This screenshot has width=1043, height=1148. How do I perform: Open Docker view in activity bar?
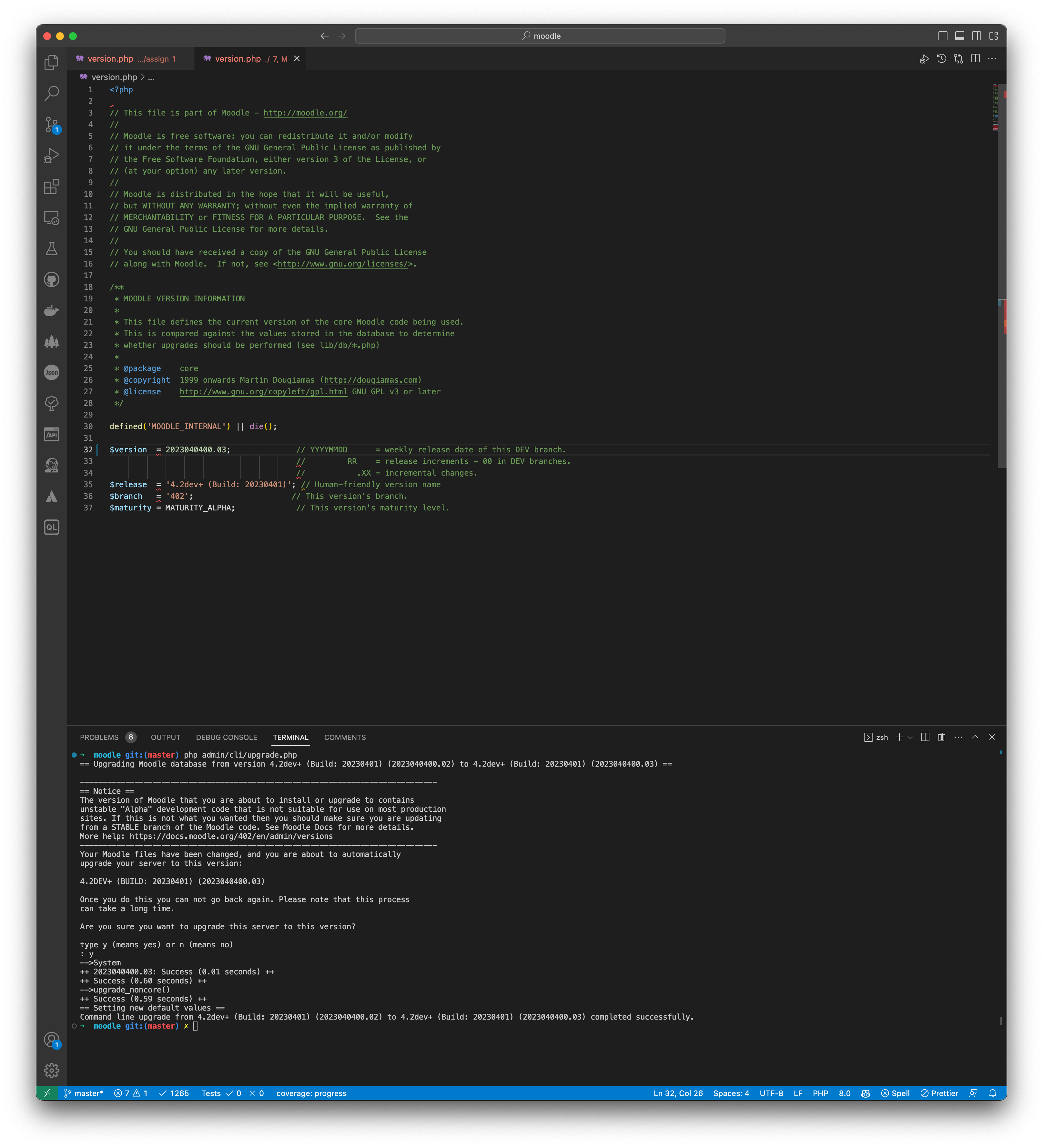click(x=51, y=310)
